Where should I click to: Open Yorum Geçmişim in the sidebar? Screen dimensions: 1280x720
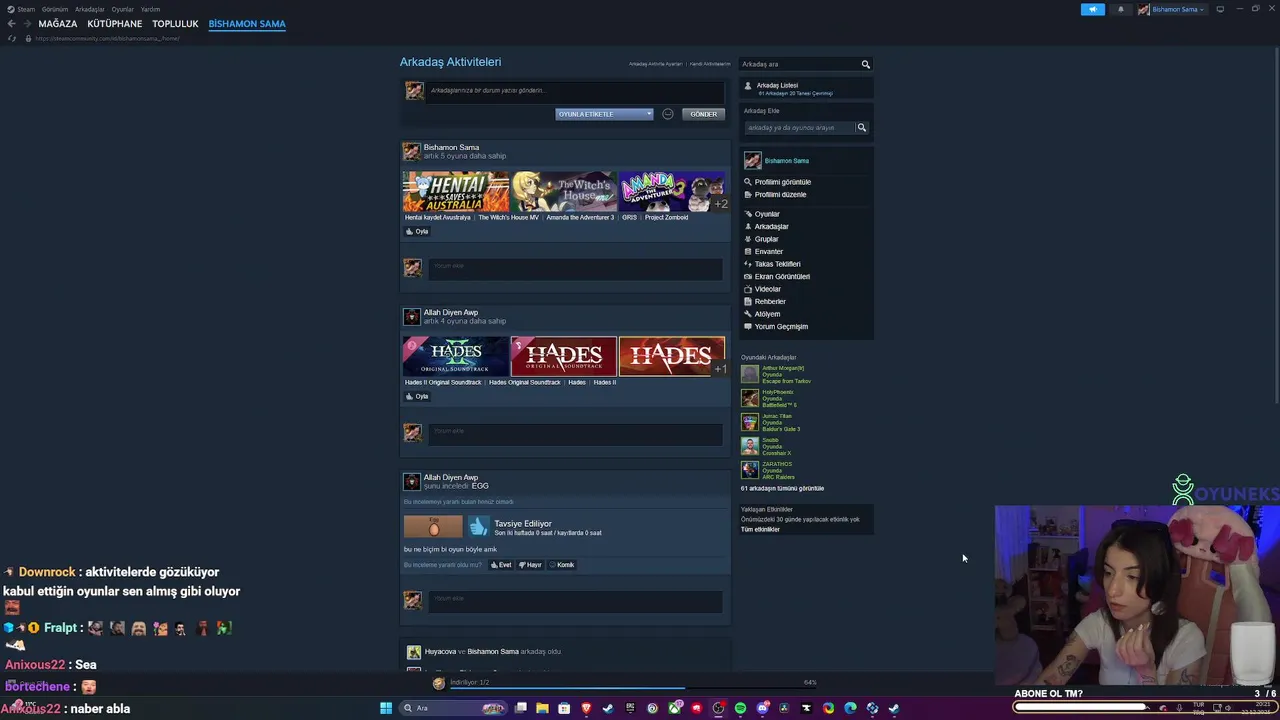point(781,326)
